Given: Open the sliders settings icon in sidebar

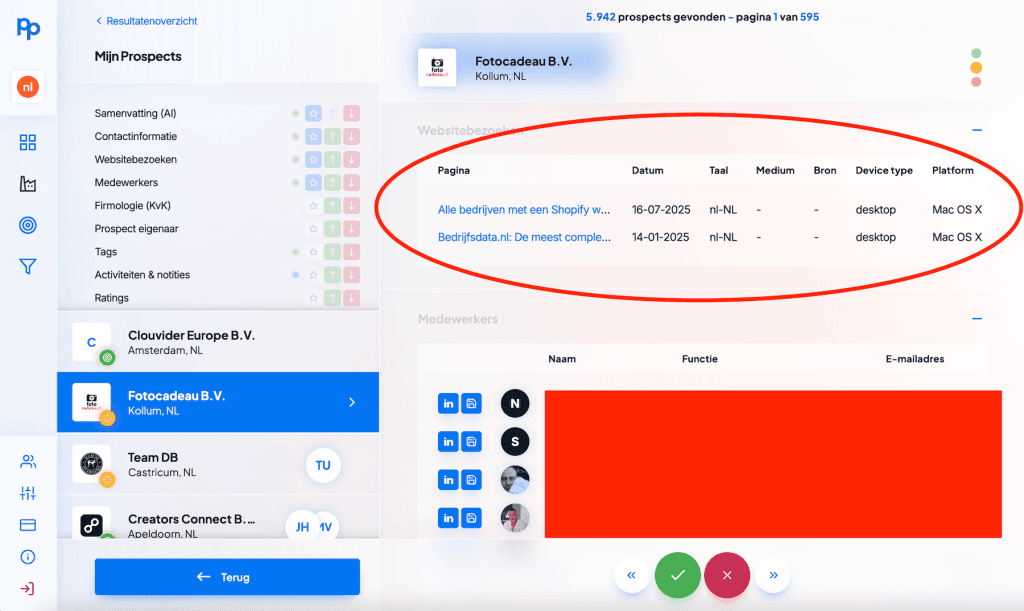Looking at the screenshot, I should point(28,493).
